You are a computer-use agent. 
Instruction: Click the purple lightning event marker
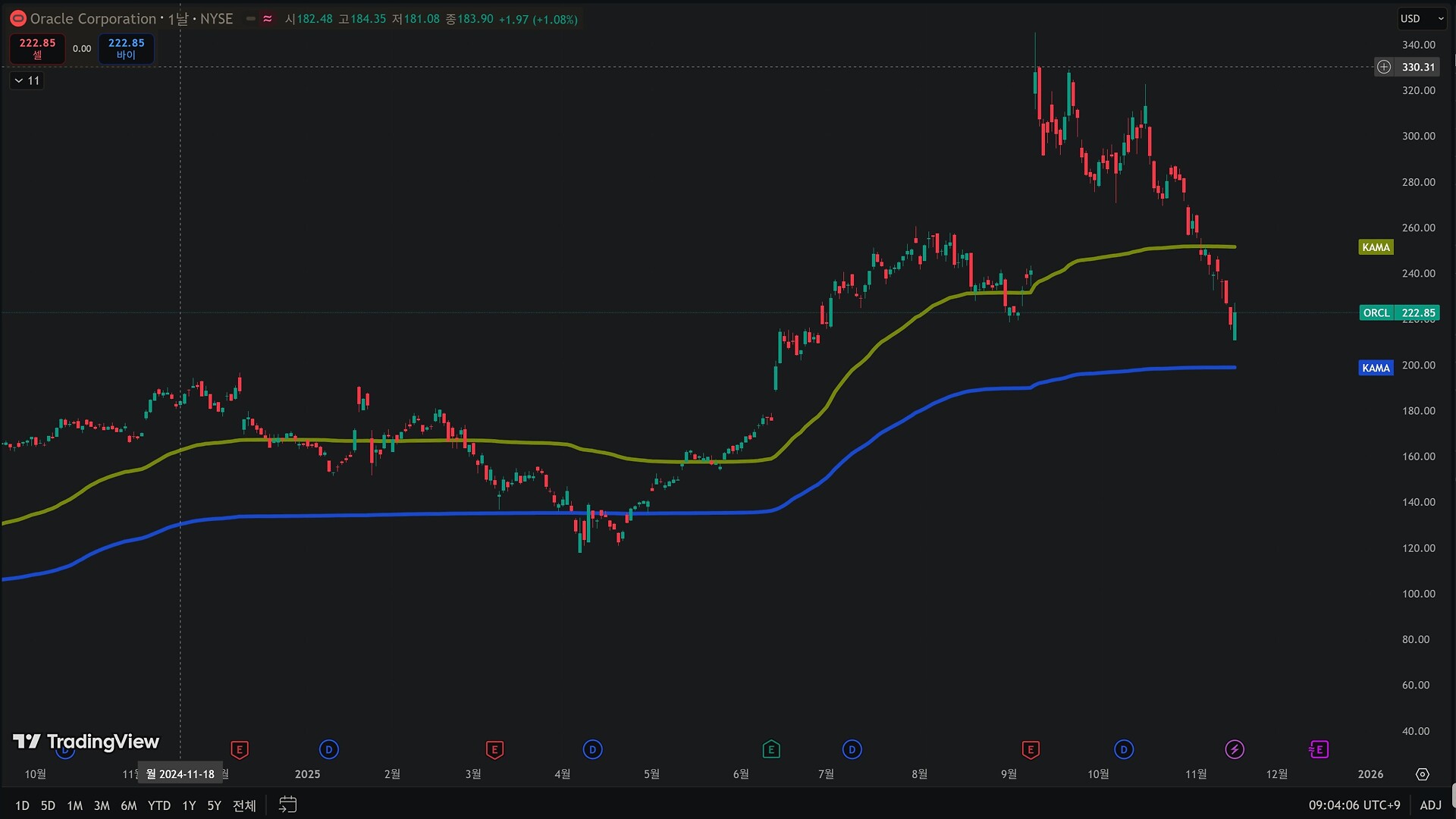coord(1234,750)
